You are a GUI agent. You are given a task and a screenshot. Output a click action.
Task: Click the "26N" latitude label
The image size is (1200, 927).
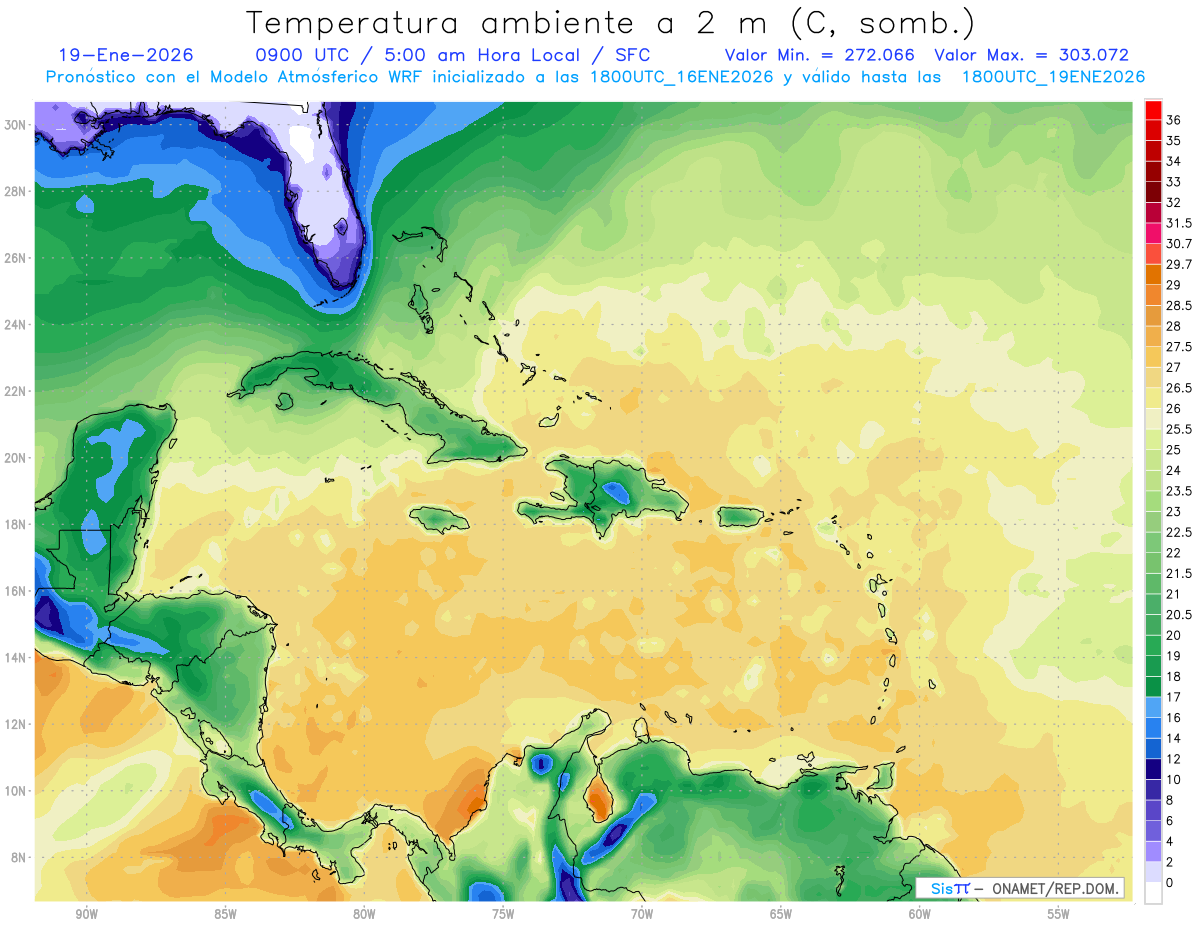(16, 258)
